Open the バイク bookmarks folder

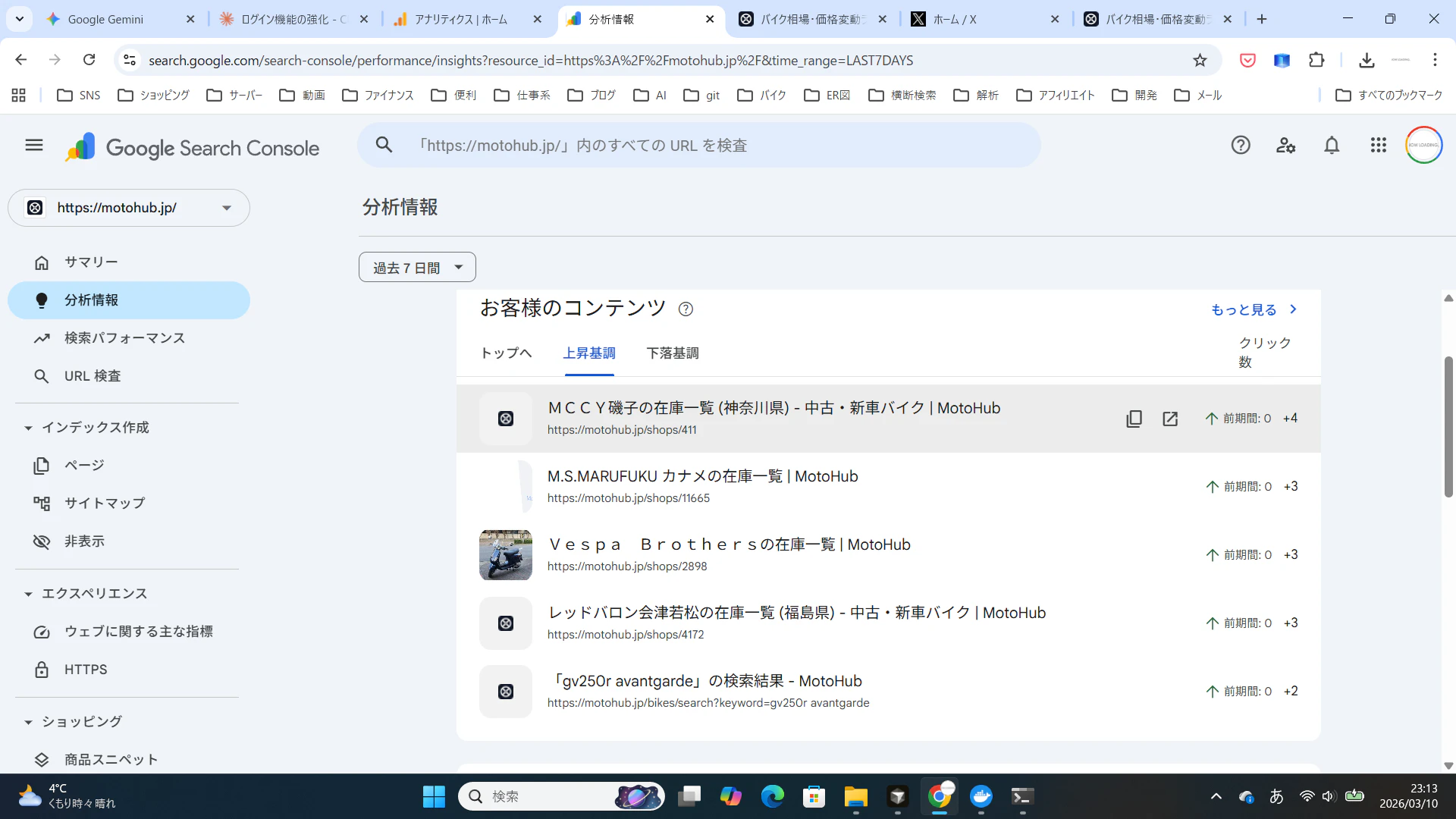(762, 95)
